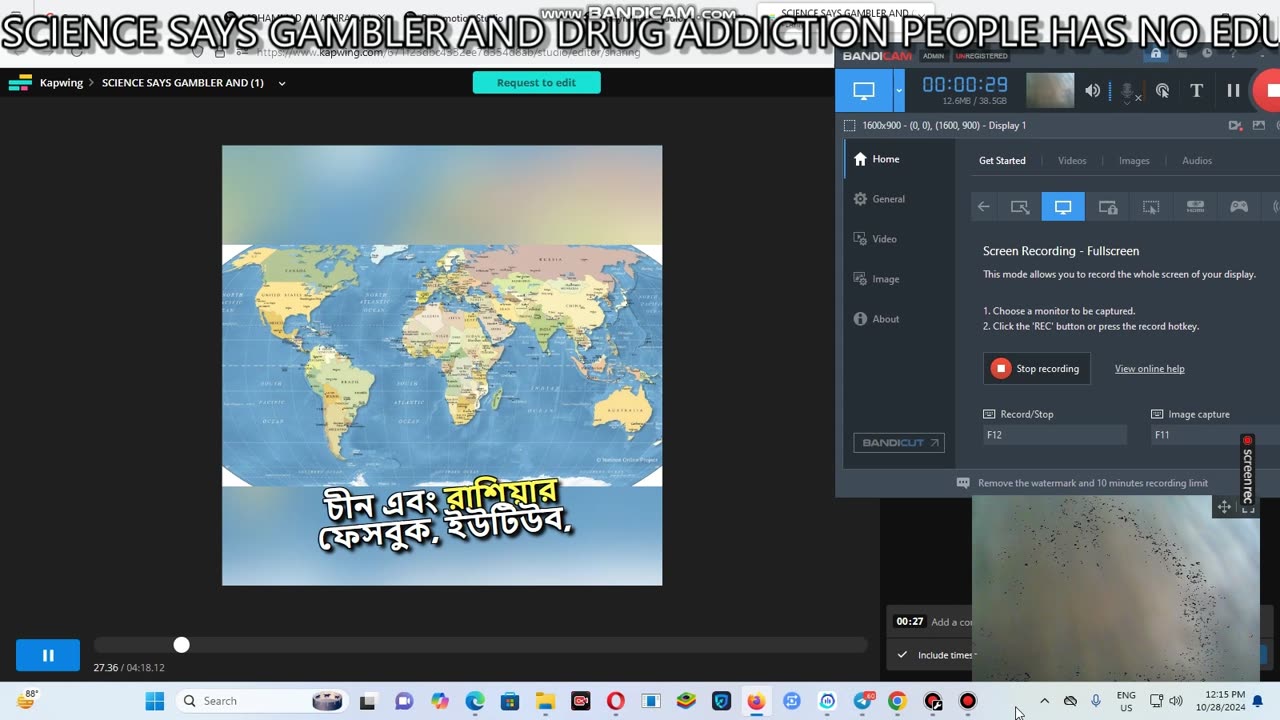Screen dimensions: 1280x720
Task: Click the move icon on webcam overlay
Action: click(x=1224, y=507)
